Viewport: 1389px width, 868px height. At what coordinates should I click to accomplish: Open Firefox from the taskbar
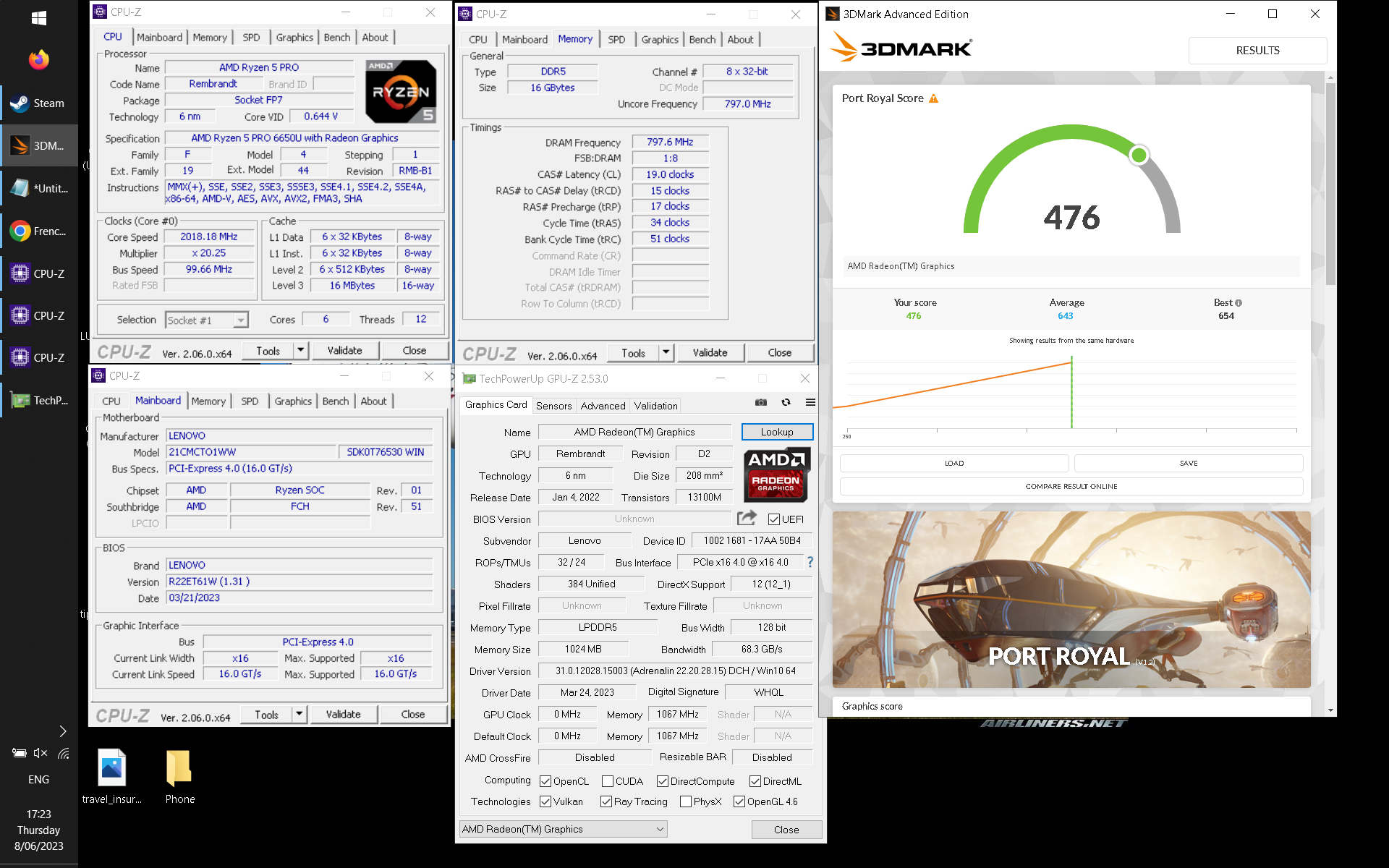tap(39, 60)
